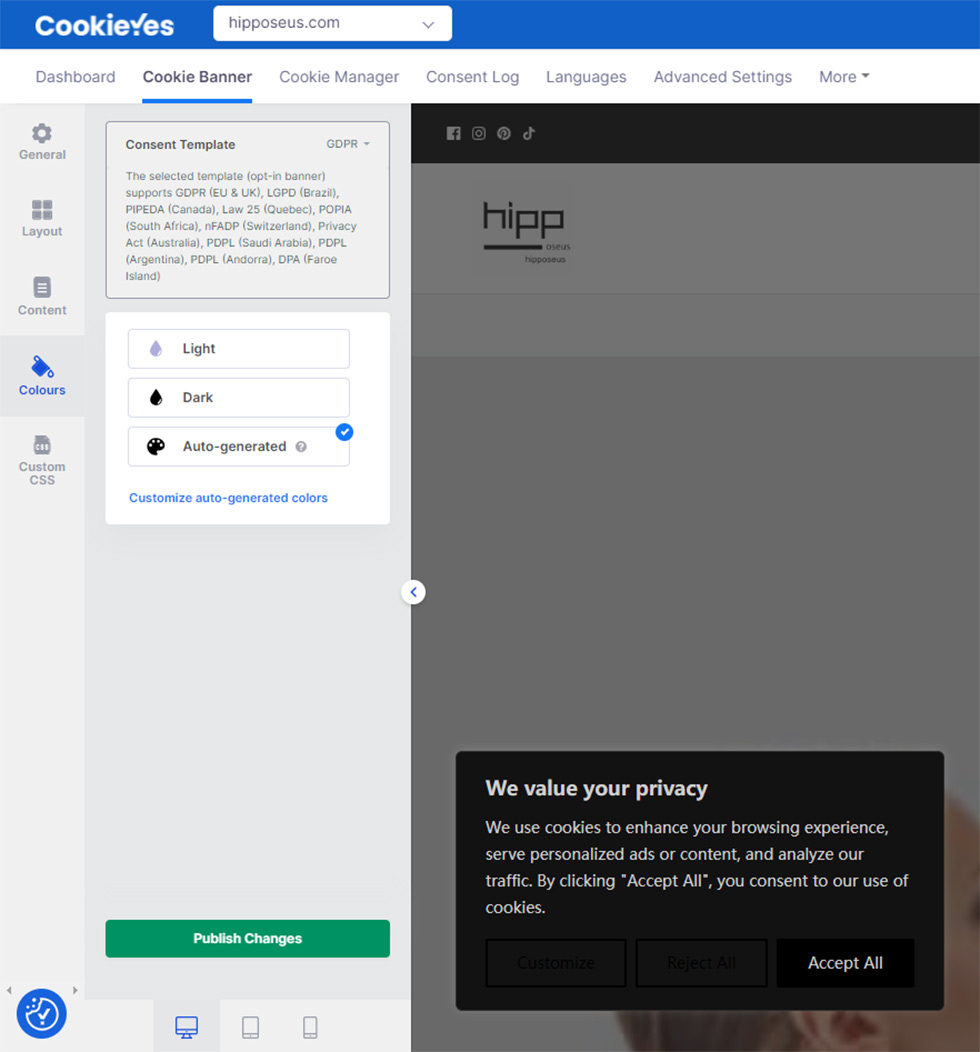This screenshot has height=1052, width=980.
Task: Expand the More menu in navigation
Action: tap(844, 77)
